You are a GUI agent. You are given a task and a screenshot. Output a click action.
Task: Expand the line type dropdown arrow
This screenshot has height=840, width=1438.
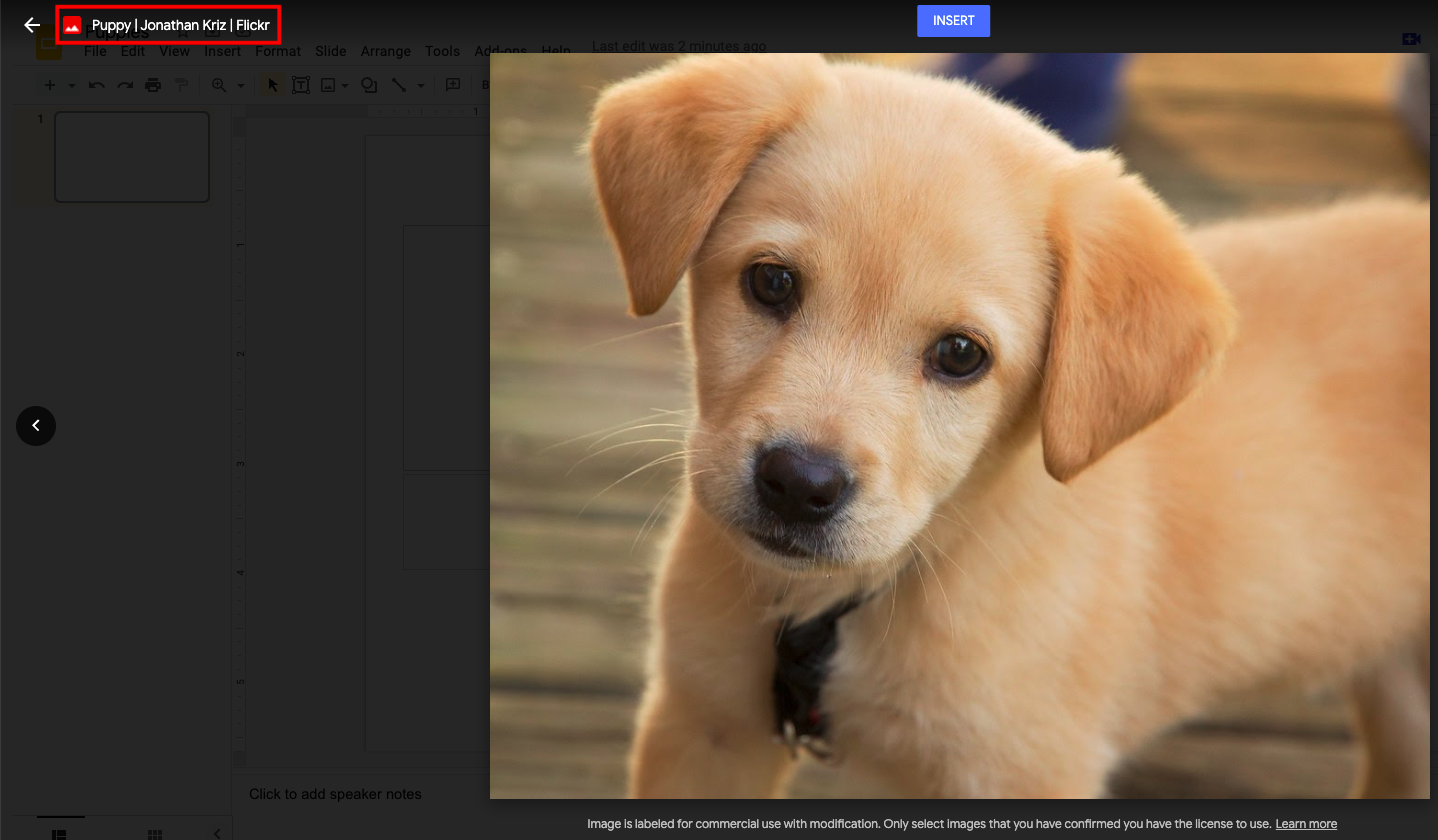point(420,86)
